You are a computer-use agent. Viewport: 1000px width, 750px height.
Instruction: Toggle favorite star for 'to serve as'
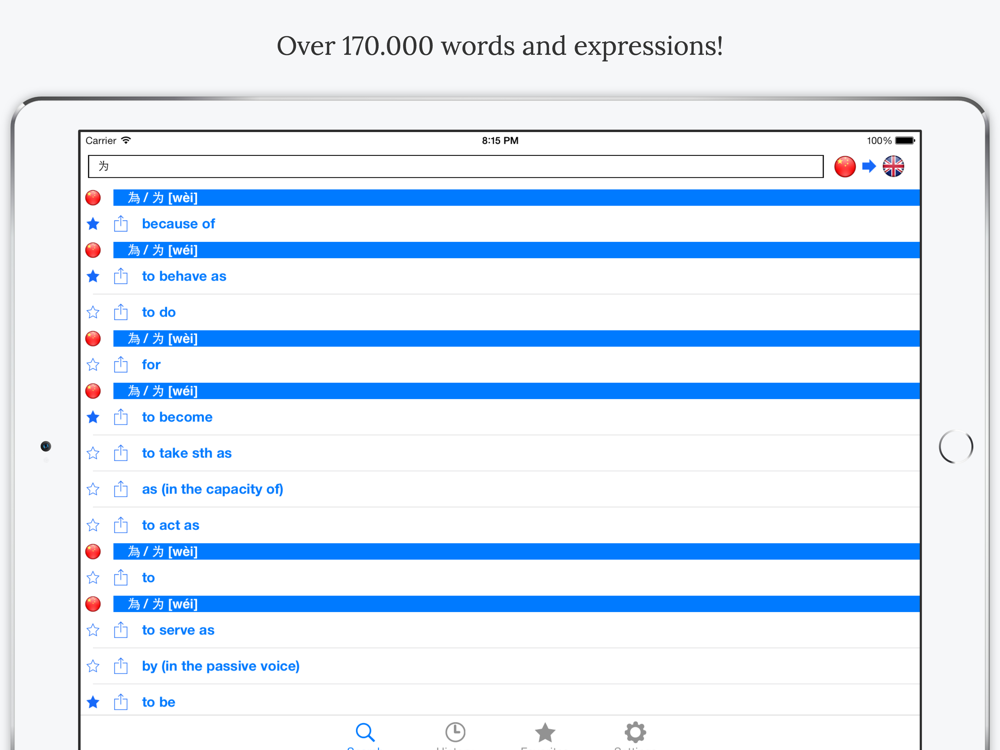pos(93,630)
